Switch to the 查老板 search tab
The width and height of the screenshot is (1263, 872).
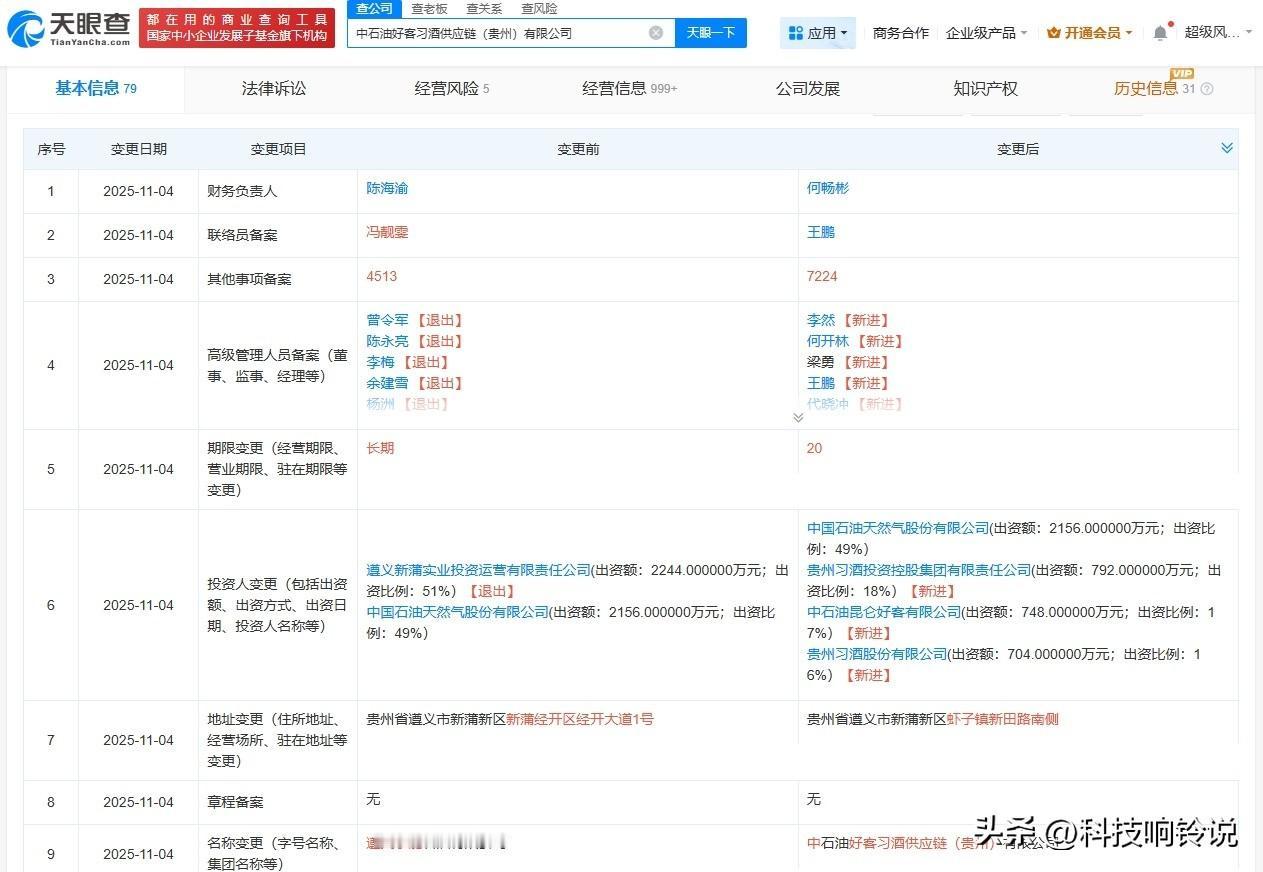pyautogui.click(x=428, y=8)
